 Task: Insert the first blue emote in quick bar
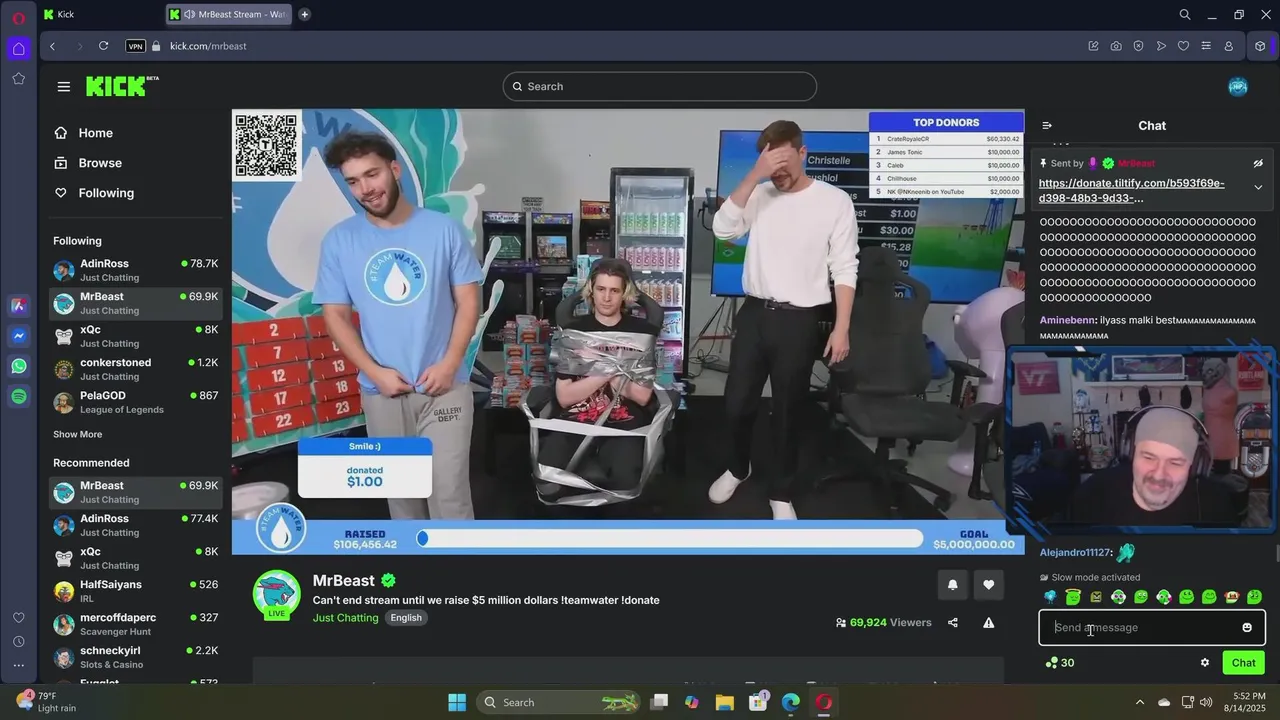coord(1050,597)
